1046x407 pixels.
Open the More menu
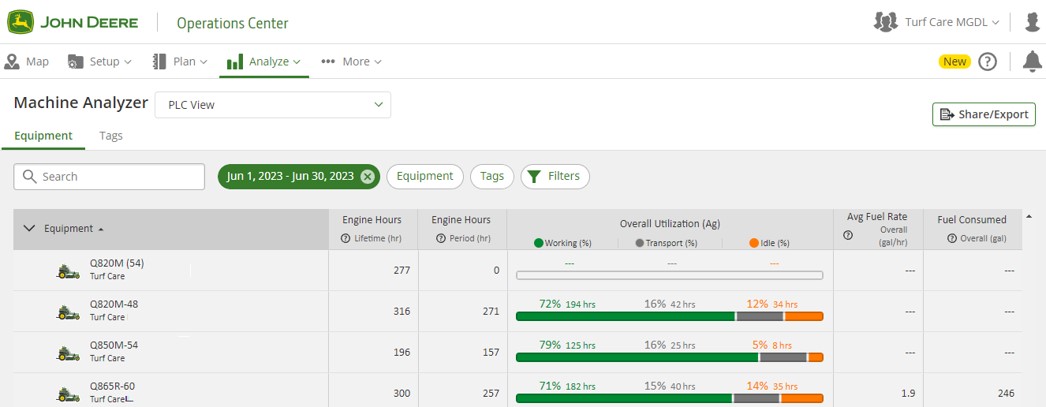click(x=351, y=61)
